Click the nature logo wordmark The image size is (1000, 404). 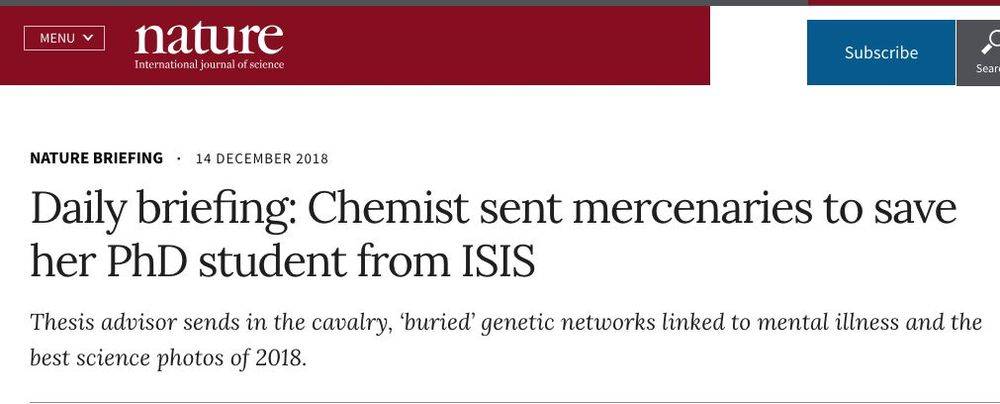[209, 38]
